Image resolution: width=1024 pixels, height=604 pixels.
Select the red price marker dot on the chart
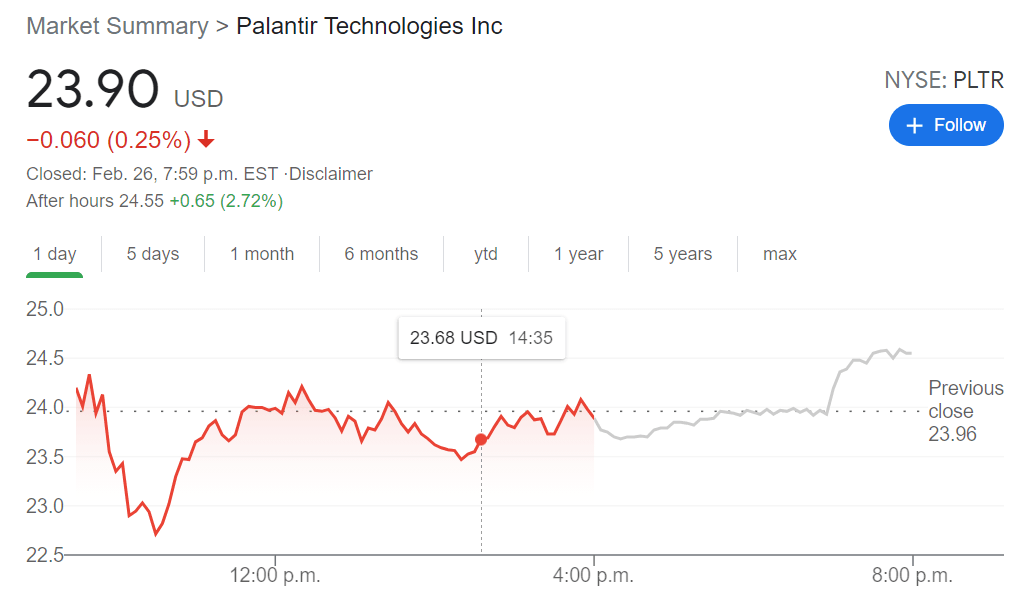(481, 438)
